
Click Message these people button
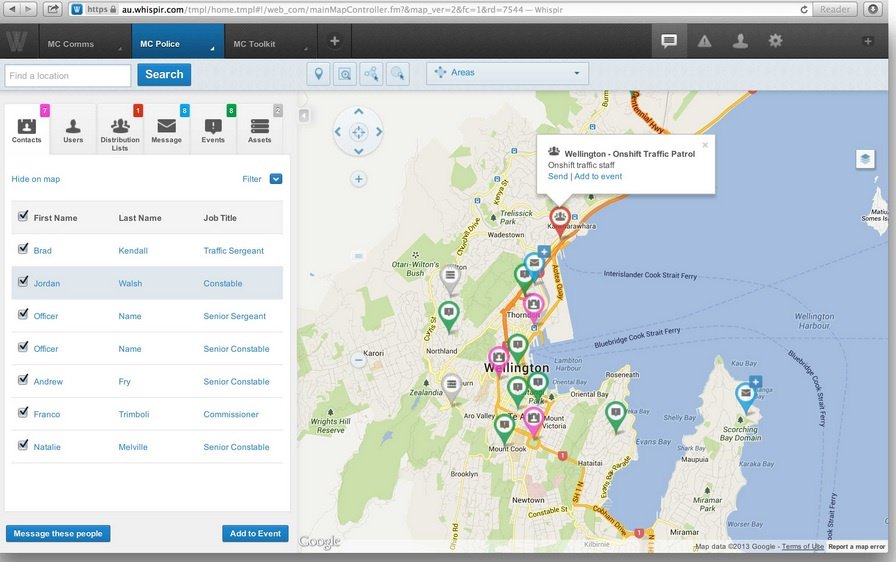(x=58, y=533)
